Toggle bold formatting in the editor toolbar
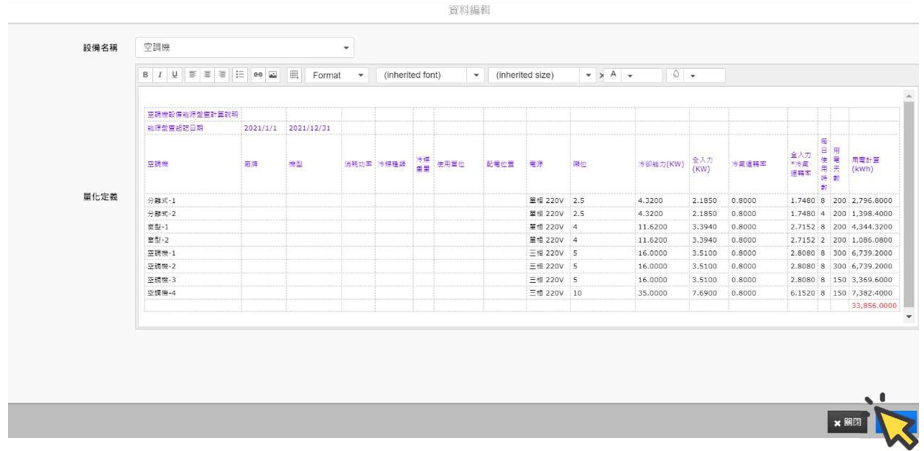 (145, 75)
